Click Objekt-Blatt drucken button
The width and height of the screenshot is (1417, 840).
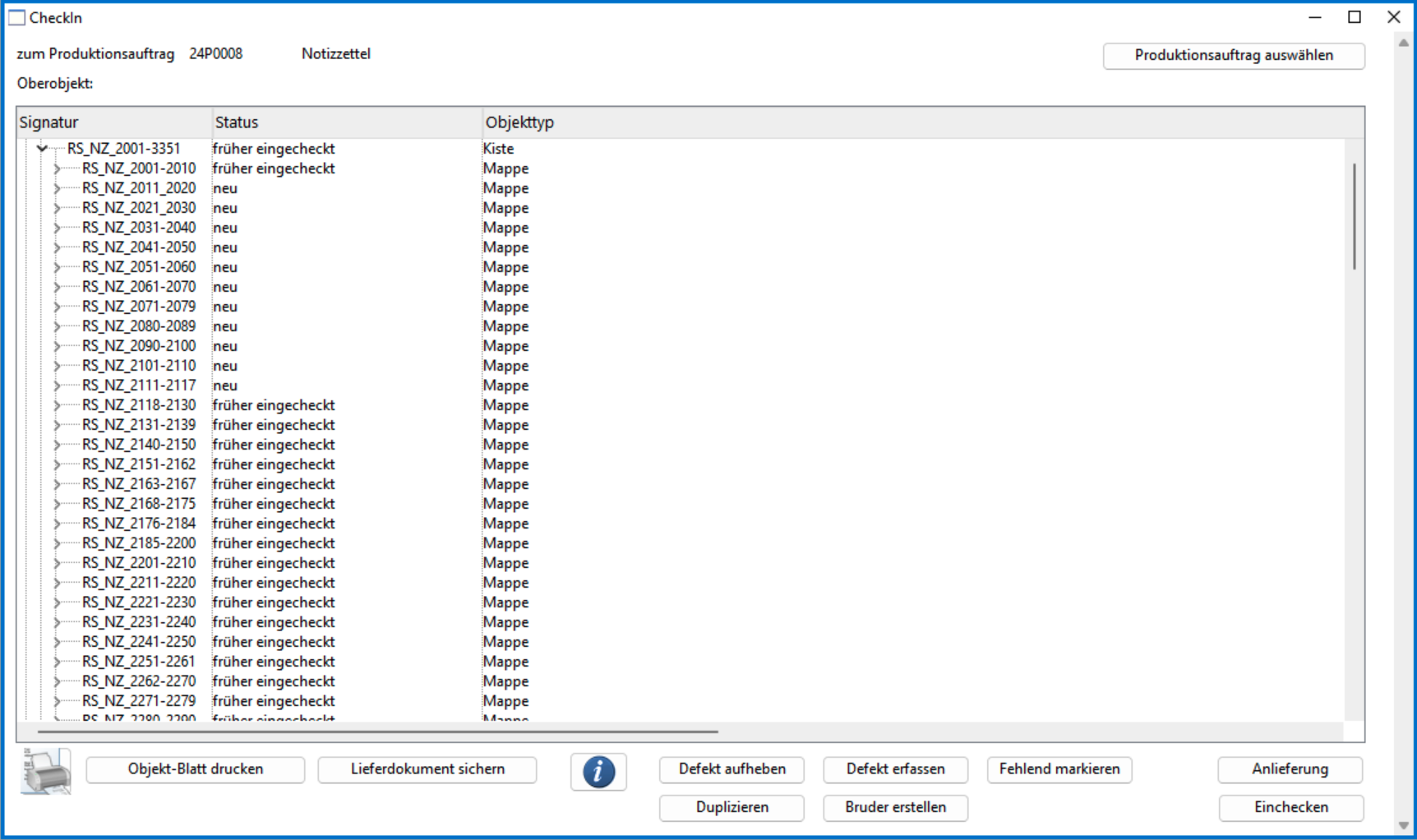(x=196, y=769)
